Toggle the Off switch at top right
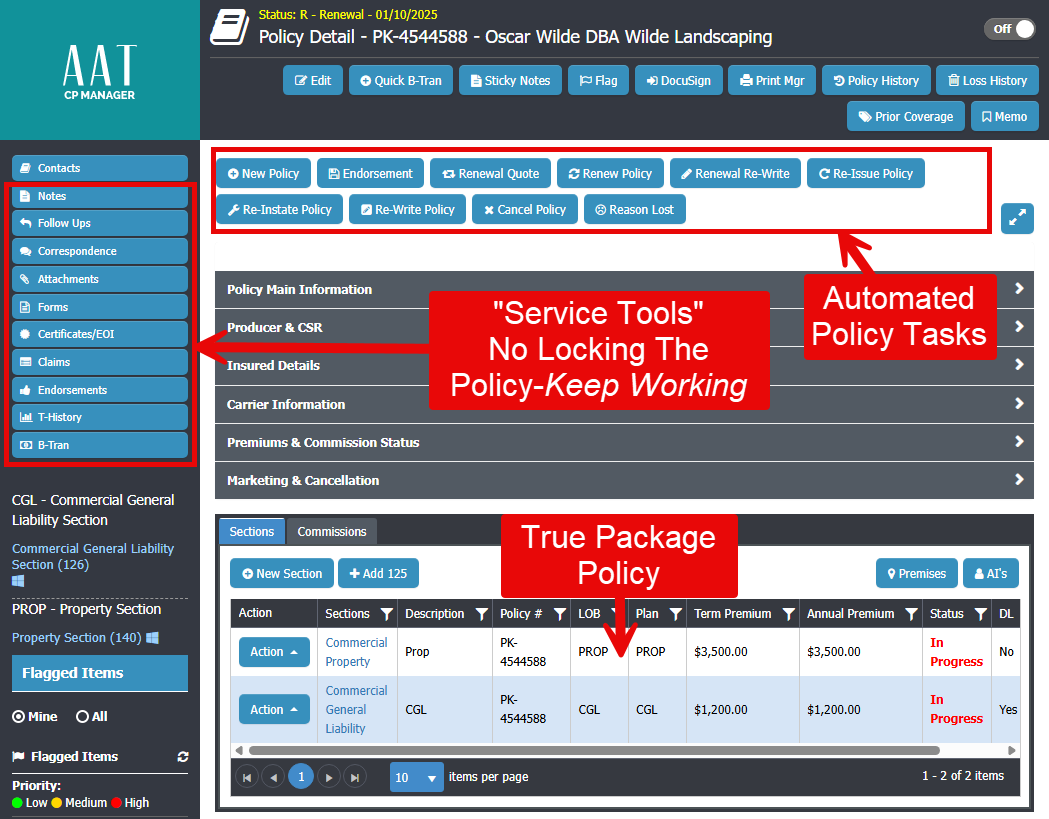The image size is (1049, 819). pyautogui.click(x=1010, y=29)
